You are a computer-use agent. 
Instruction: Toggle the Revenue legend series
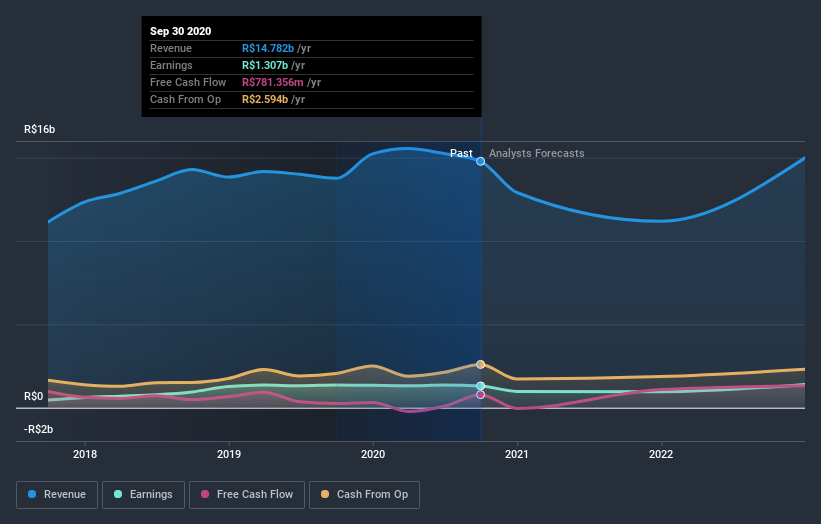point(57,495)
